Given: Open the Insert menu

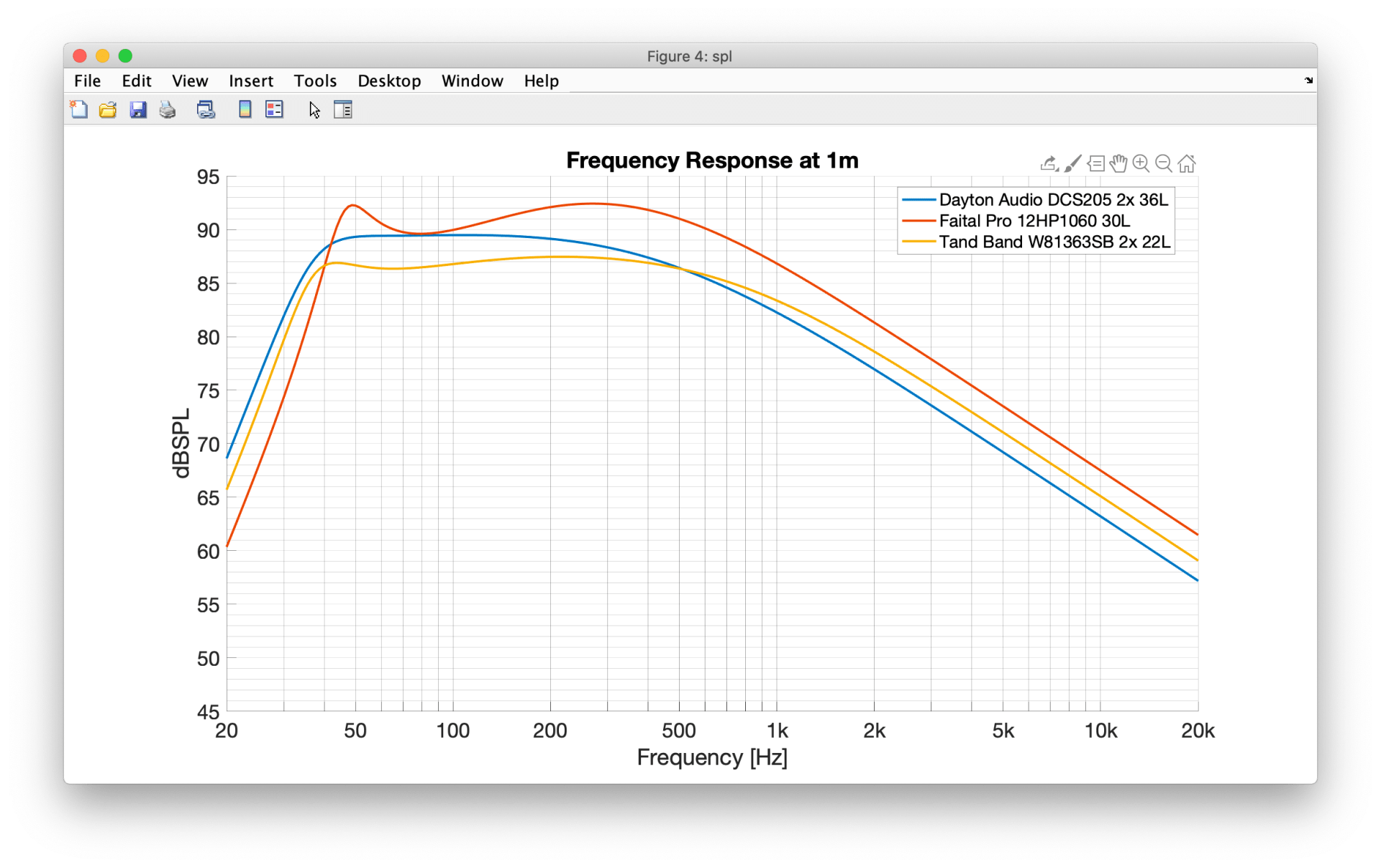Looking at the screenshot, I should [251, 81].
